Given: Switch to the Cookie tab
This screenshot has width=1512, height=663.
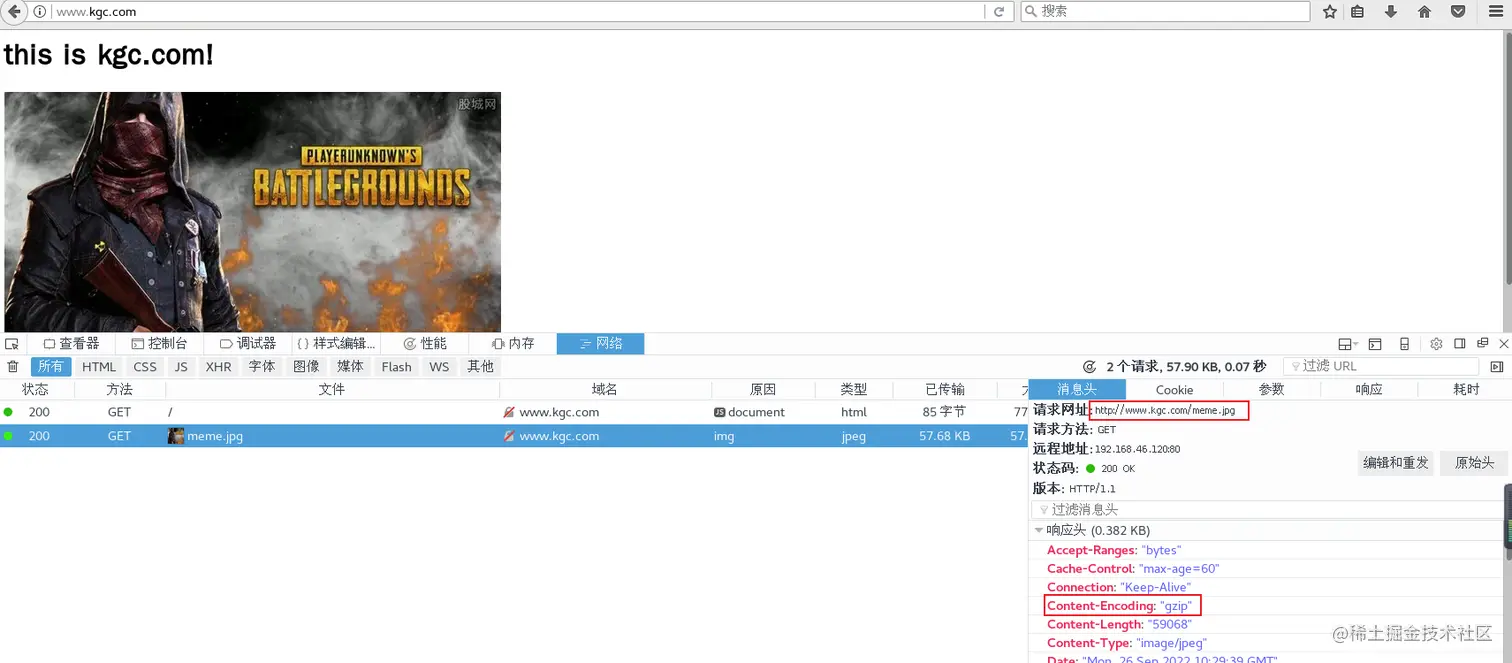Looking at the screenshot, I should tap(1174, 389).
